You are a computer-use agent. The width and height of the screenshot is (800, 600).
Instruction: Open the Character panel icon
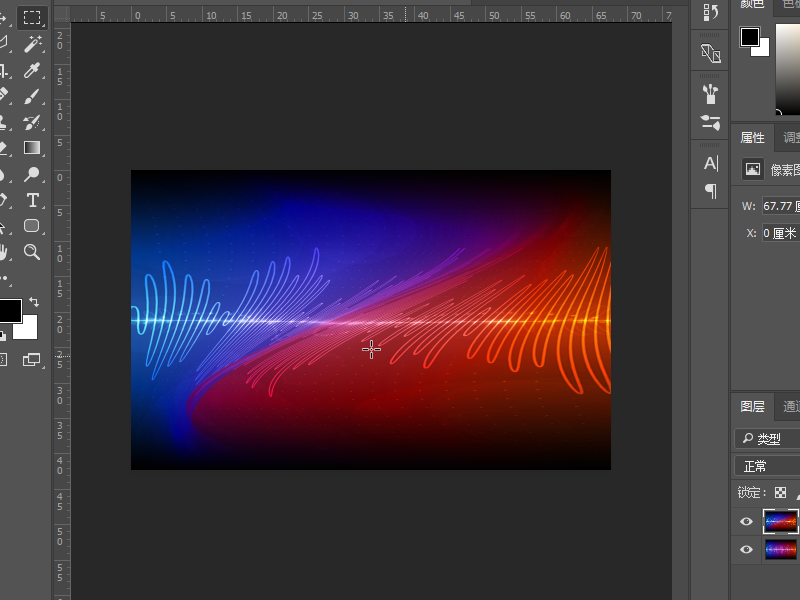[x=711, y=163]
